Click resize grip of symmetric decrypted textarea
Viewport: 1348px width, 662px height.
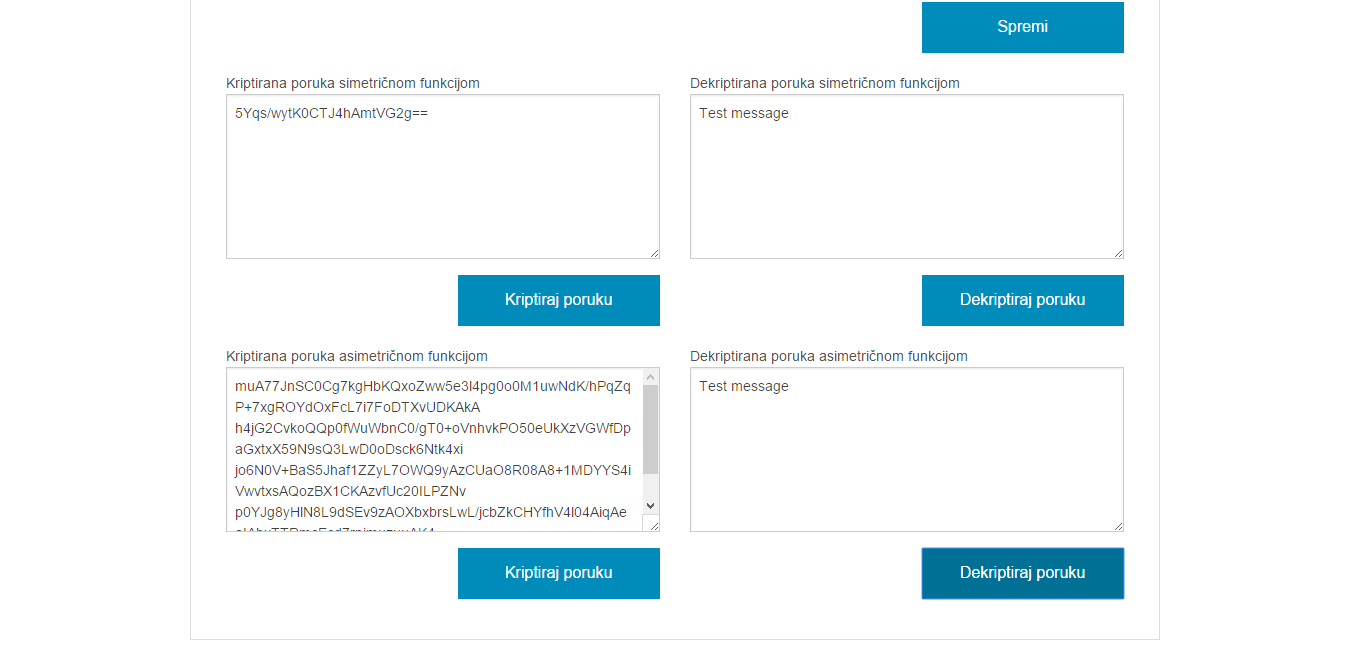[x=1117, y=252]
